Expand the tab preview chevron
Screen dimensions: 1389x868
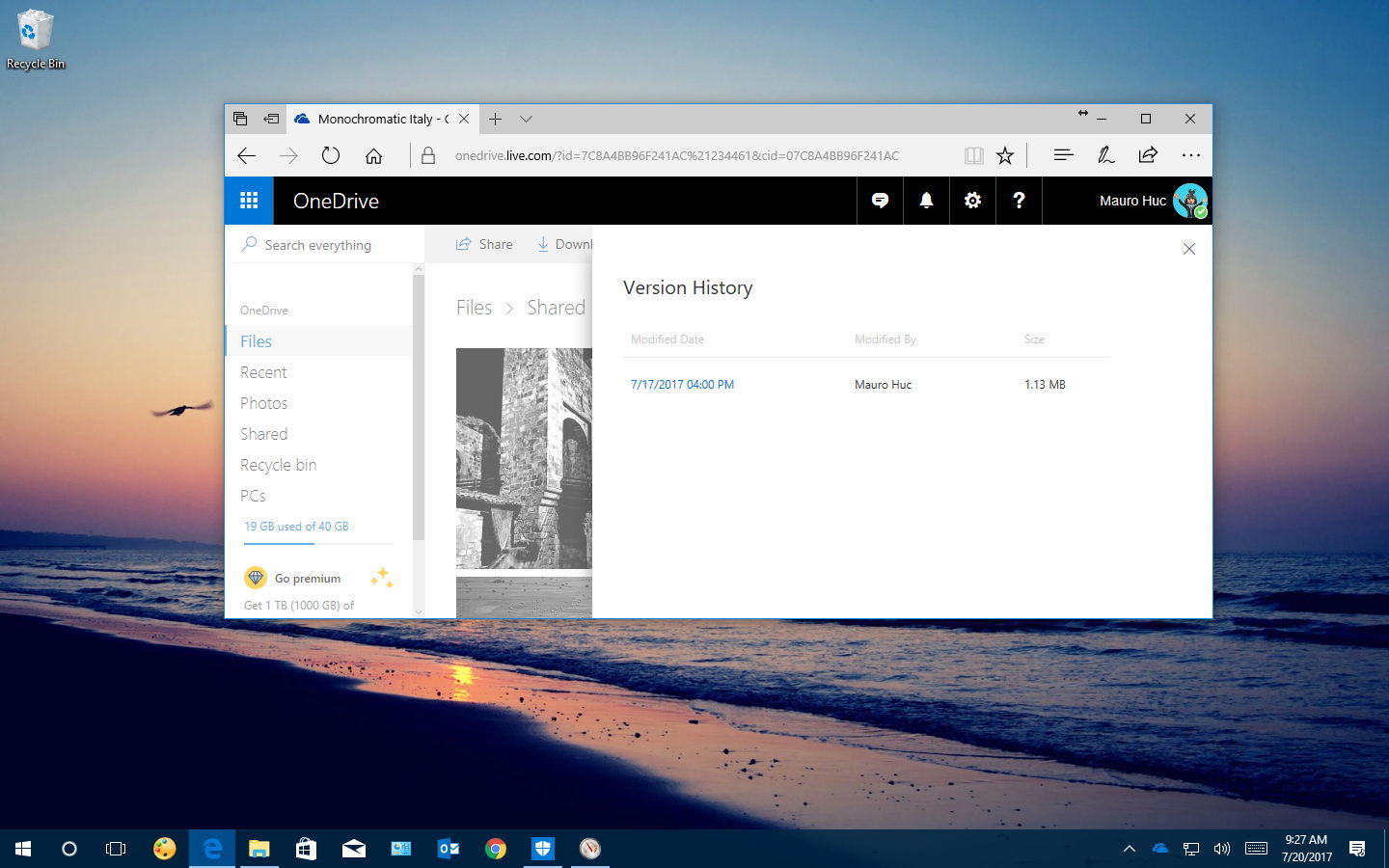526,119
